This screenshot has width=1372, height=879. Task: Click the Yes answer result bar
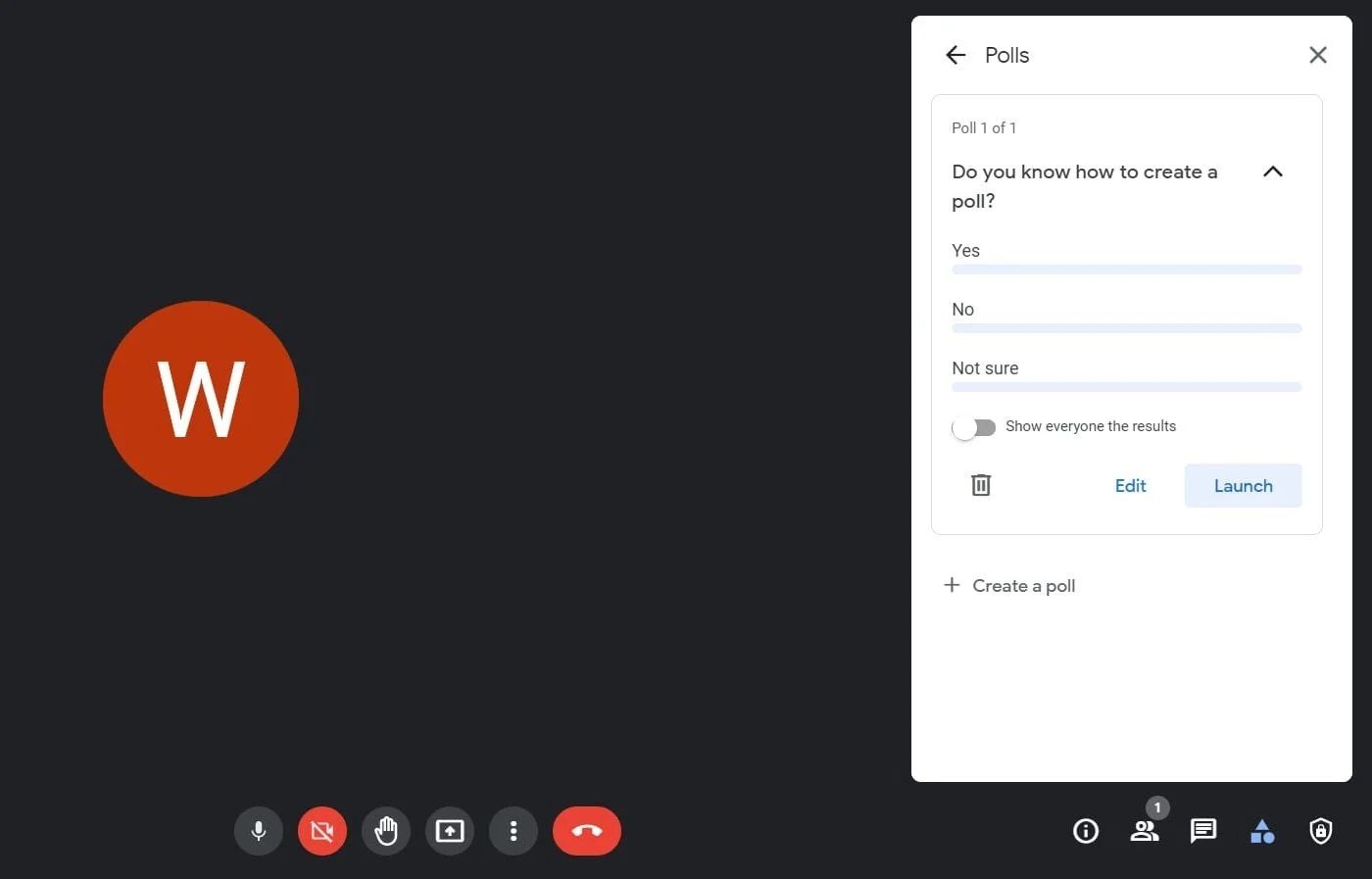(1126, 269)
